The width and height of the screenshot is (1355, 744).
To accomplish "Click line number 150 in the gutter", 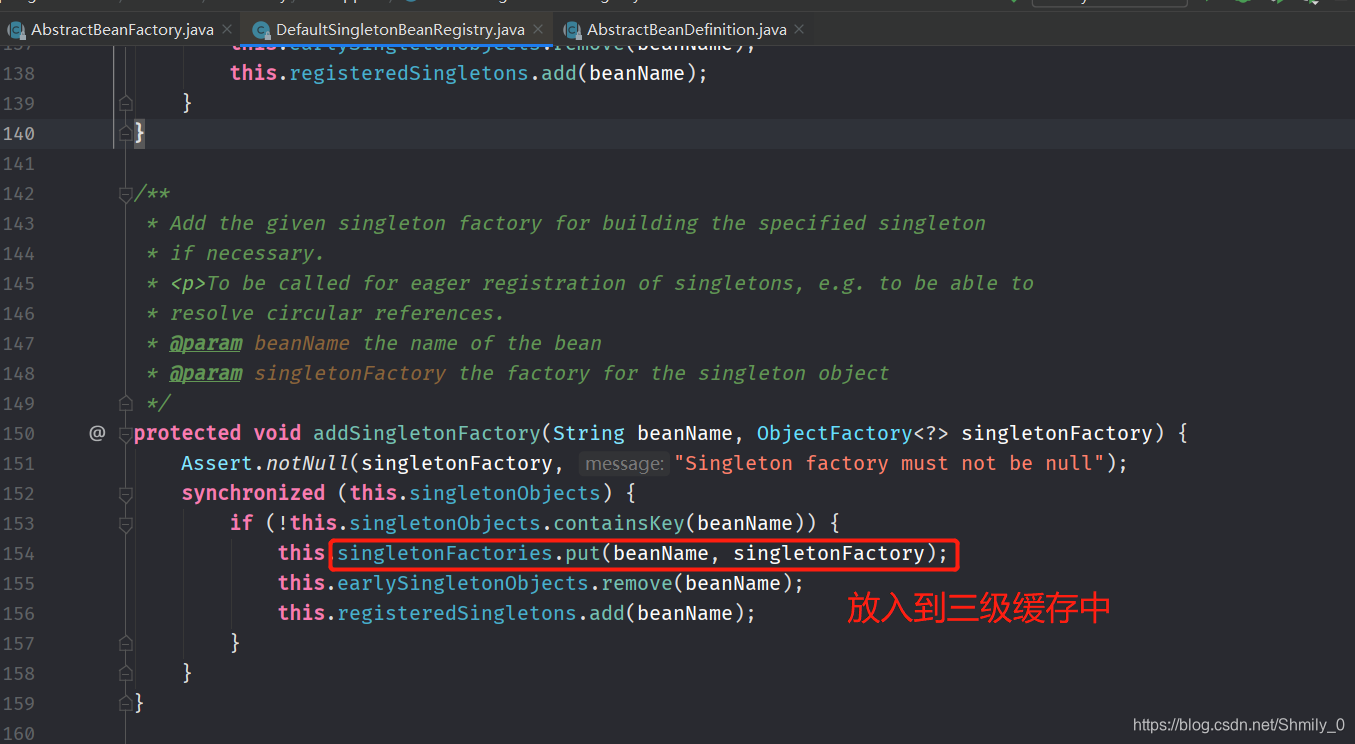I will point(18,433).
